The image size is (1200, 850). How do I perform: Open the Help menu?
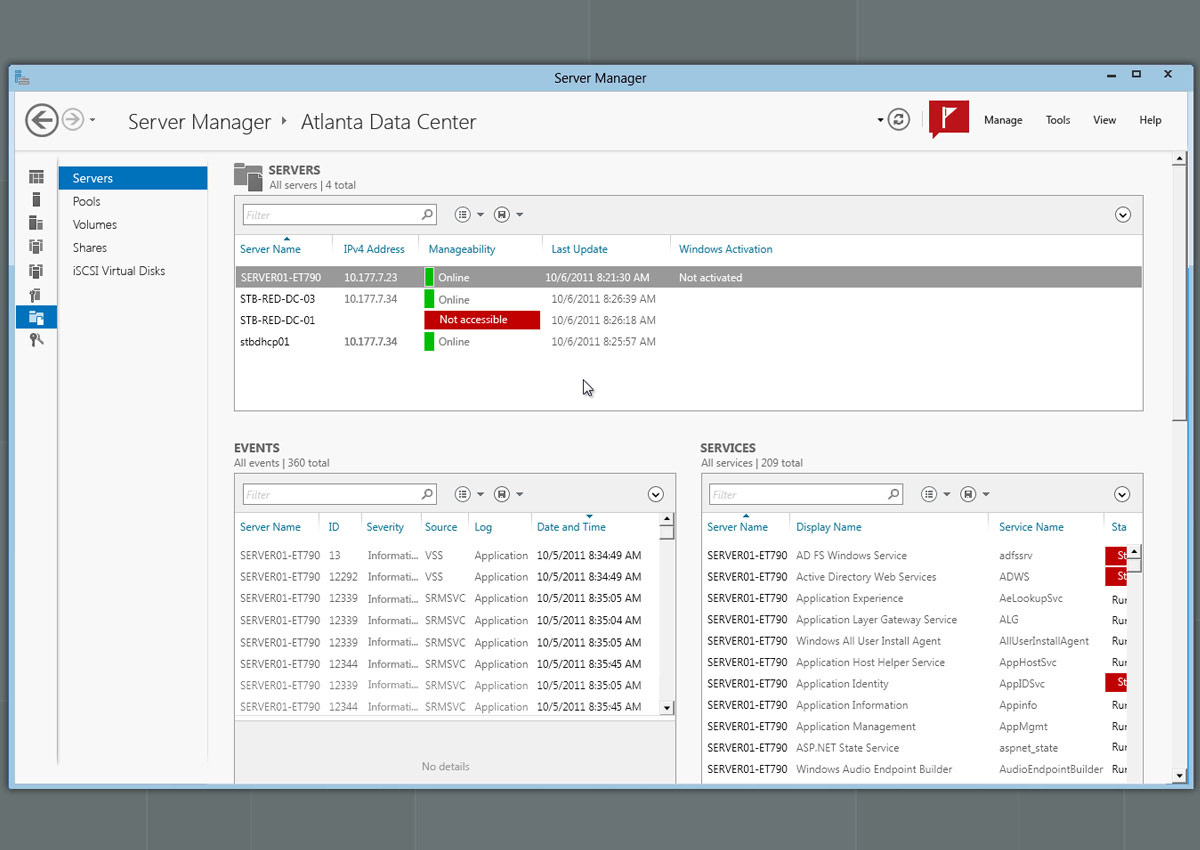click(1150, 120)
